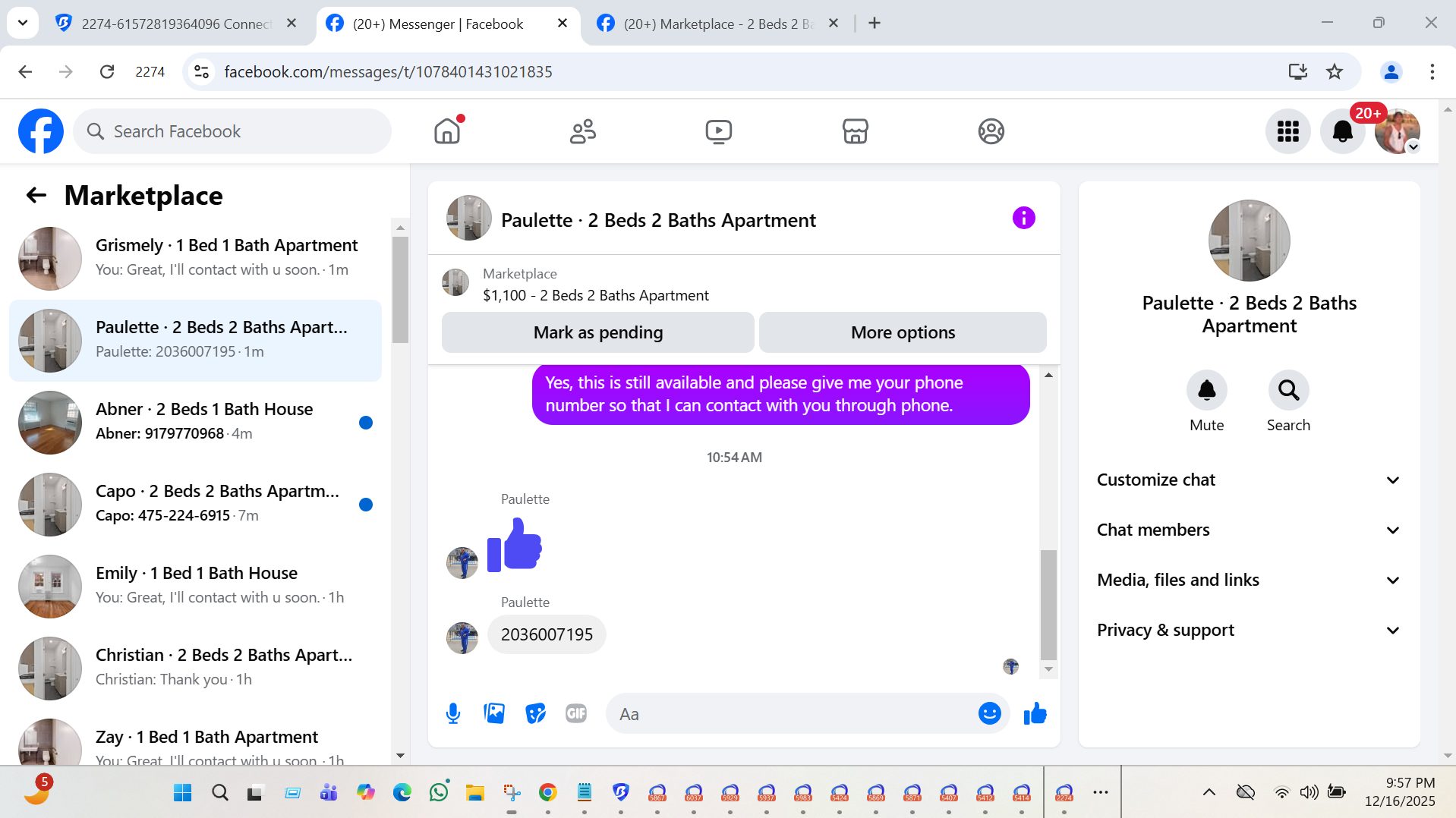Expand Customize chat section
1456x818 pixels.
pyautogui.click(x=1249, y=480)
